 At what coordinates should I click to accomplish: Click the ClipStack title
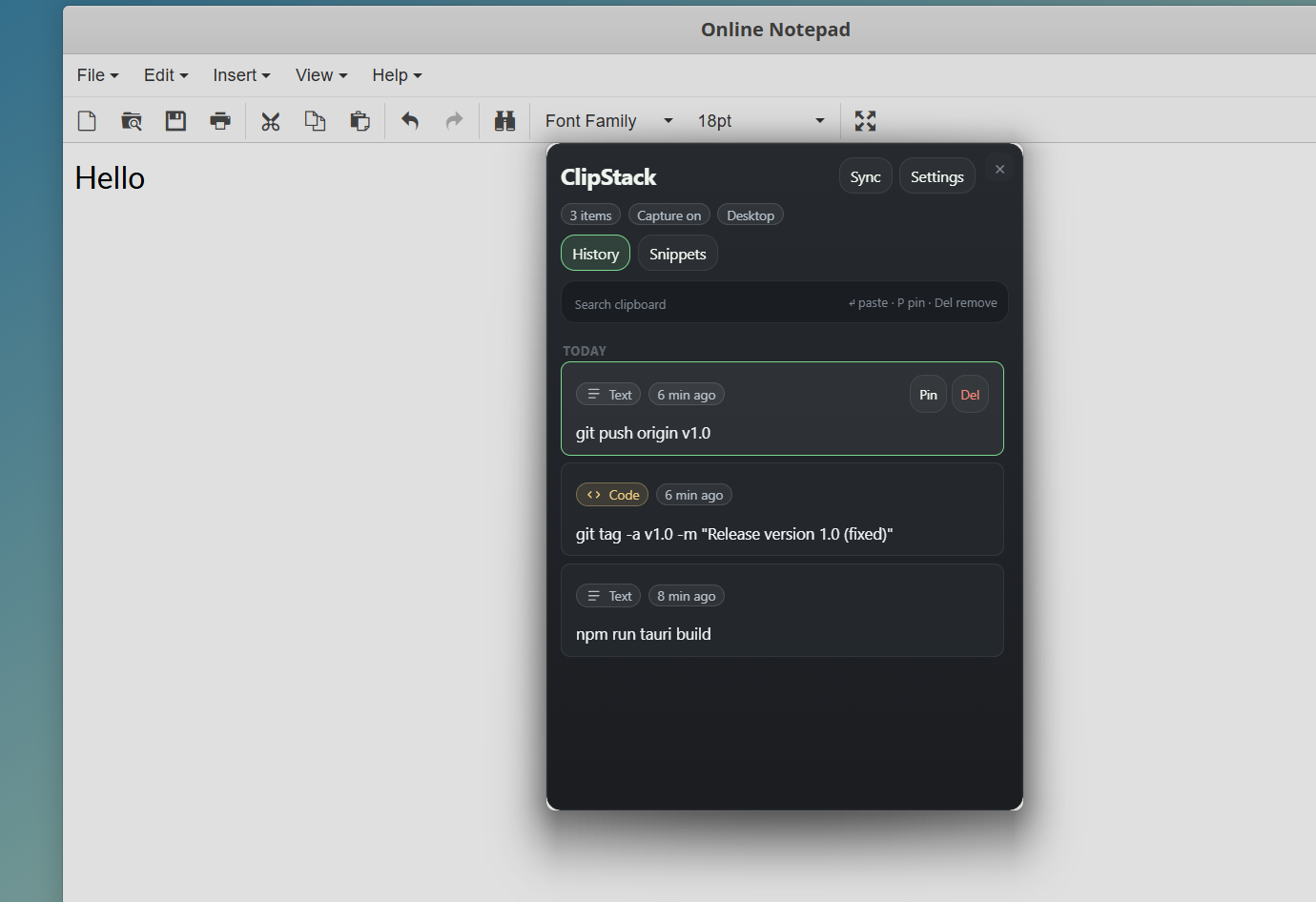pyautogui.click(x=608, y=177)
